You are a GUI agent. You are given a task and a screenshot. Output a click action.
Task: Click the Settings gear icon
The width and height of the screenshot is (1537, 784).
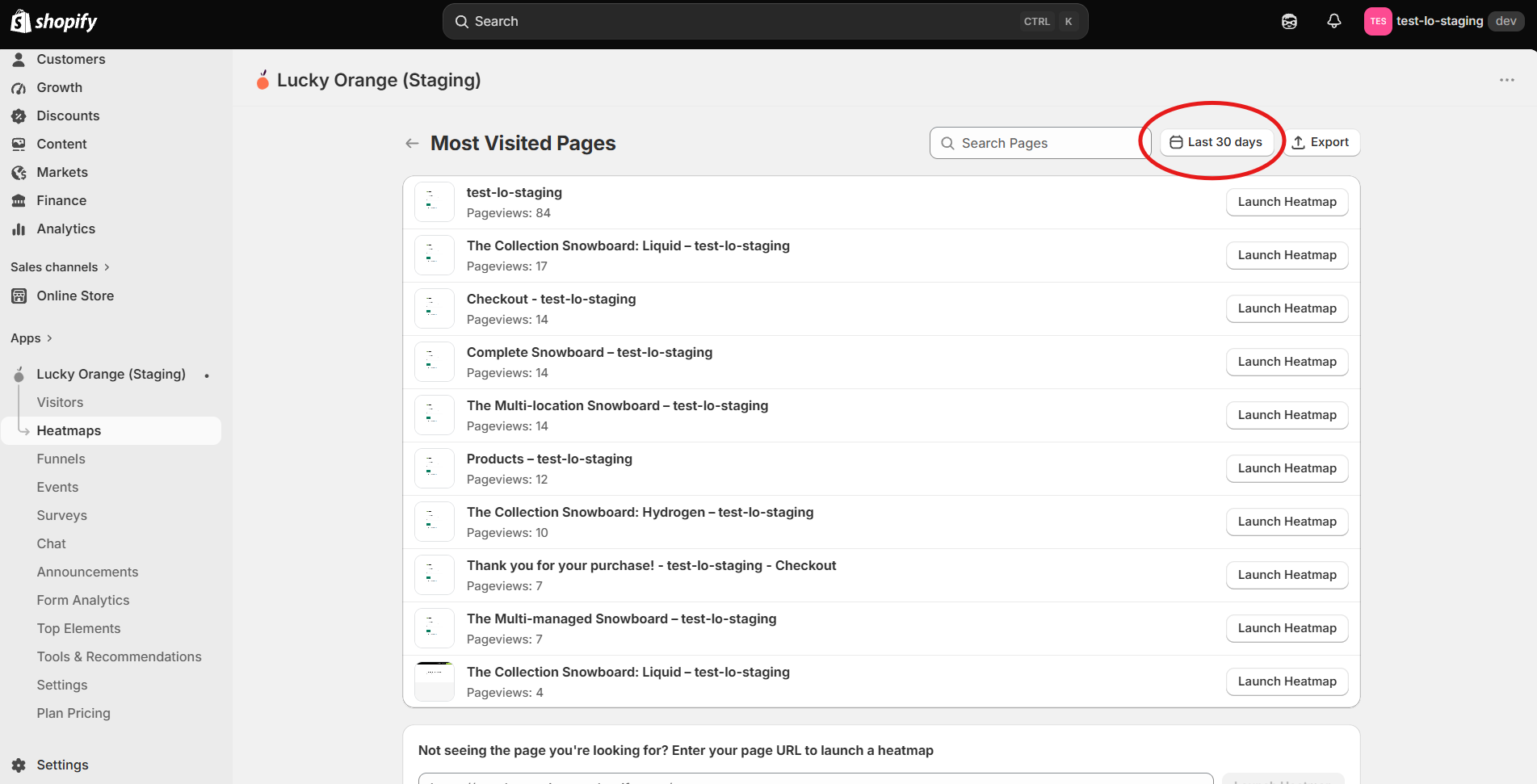pyautogui.click(x=19, y=765)
